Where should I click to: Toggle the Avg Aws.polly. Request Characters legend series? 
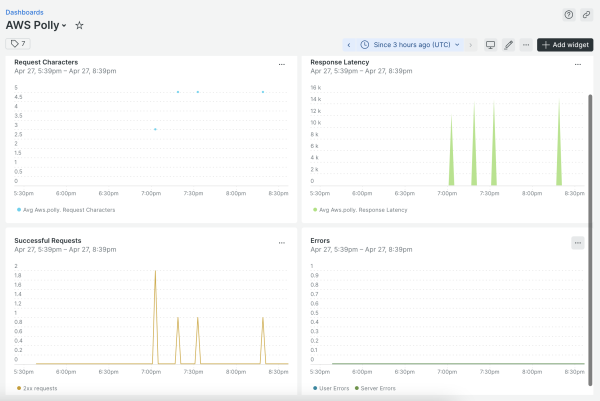tap(66, 210)
